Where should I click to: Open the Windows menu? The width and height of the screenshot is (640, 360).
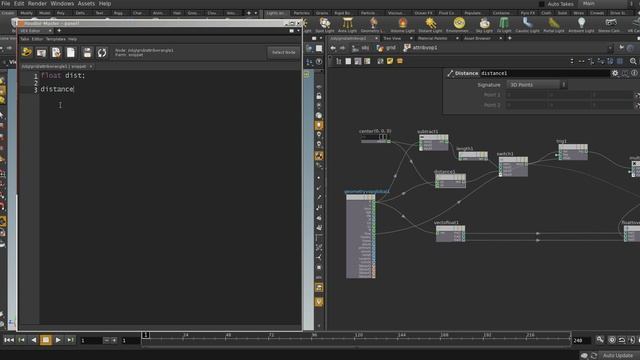pos(62,4)
